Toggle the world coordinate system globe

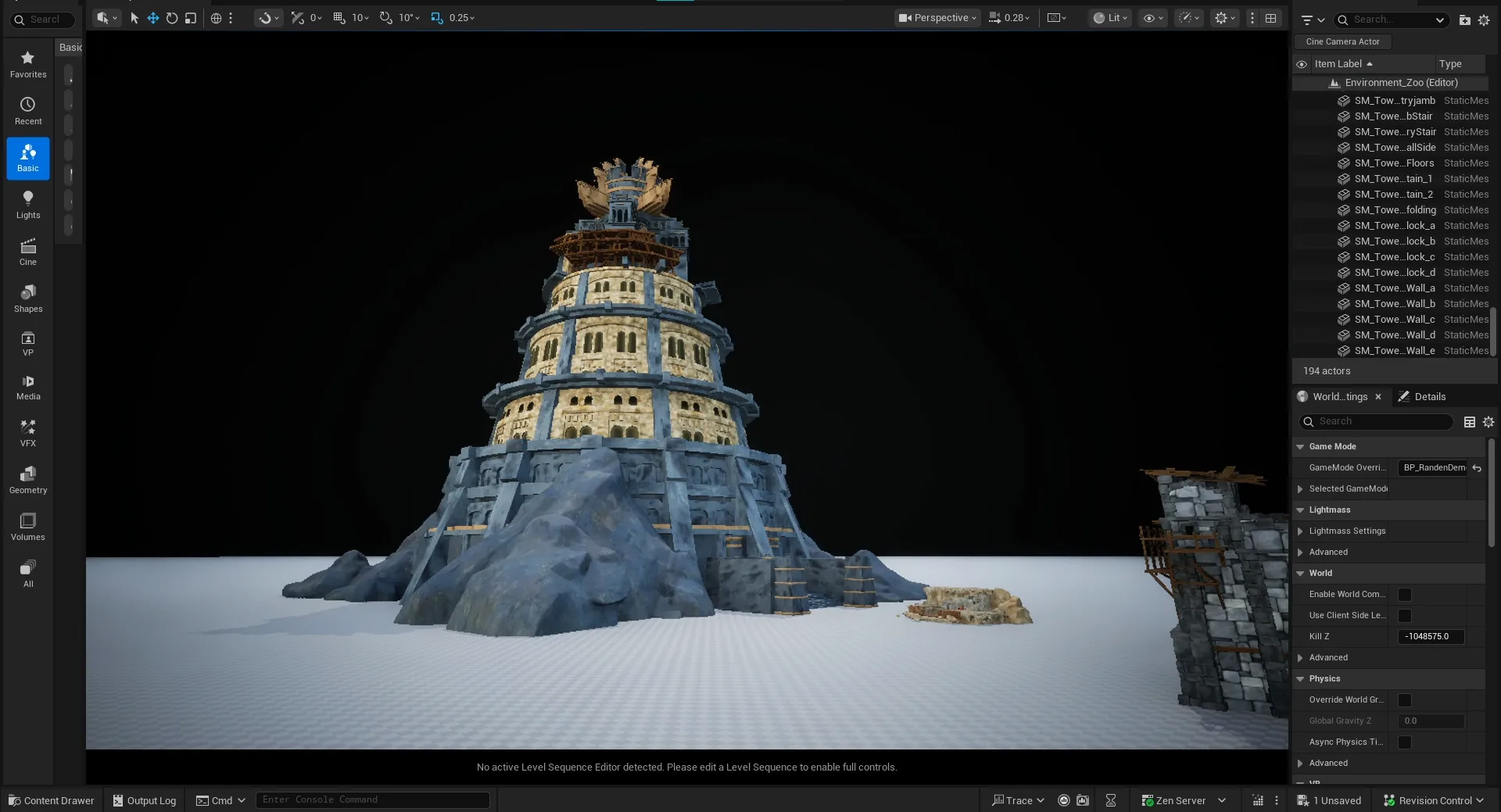point(217,18)
